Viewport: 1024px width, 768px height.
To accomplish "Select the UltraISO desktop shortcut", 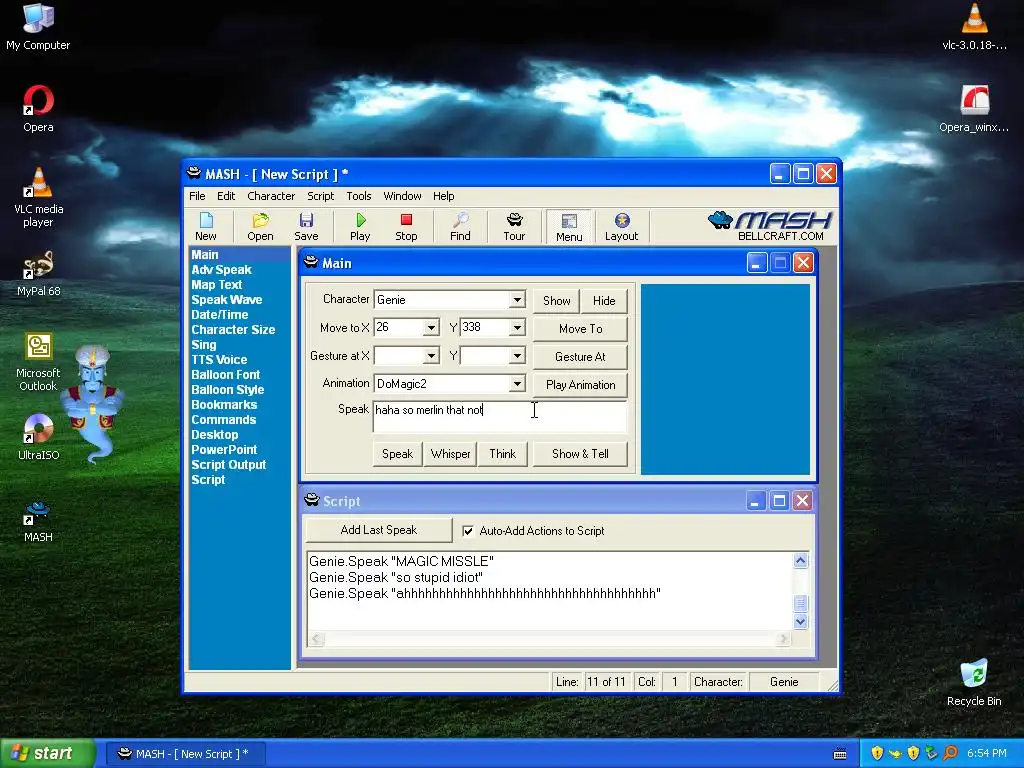I will [x=38, y=438].
